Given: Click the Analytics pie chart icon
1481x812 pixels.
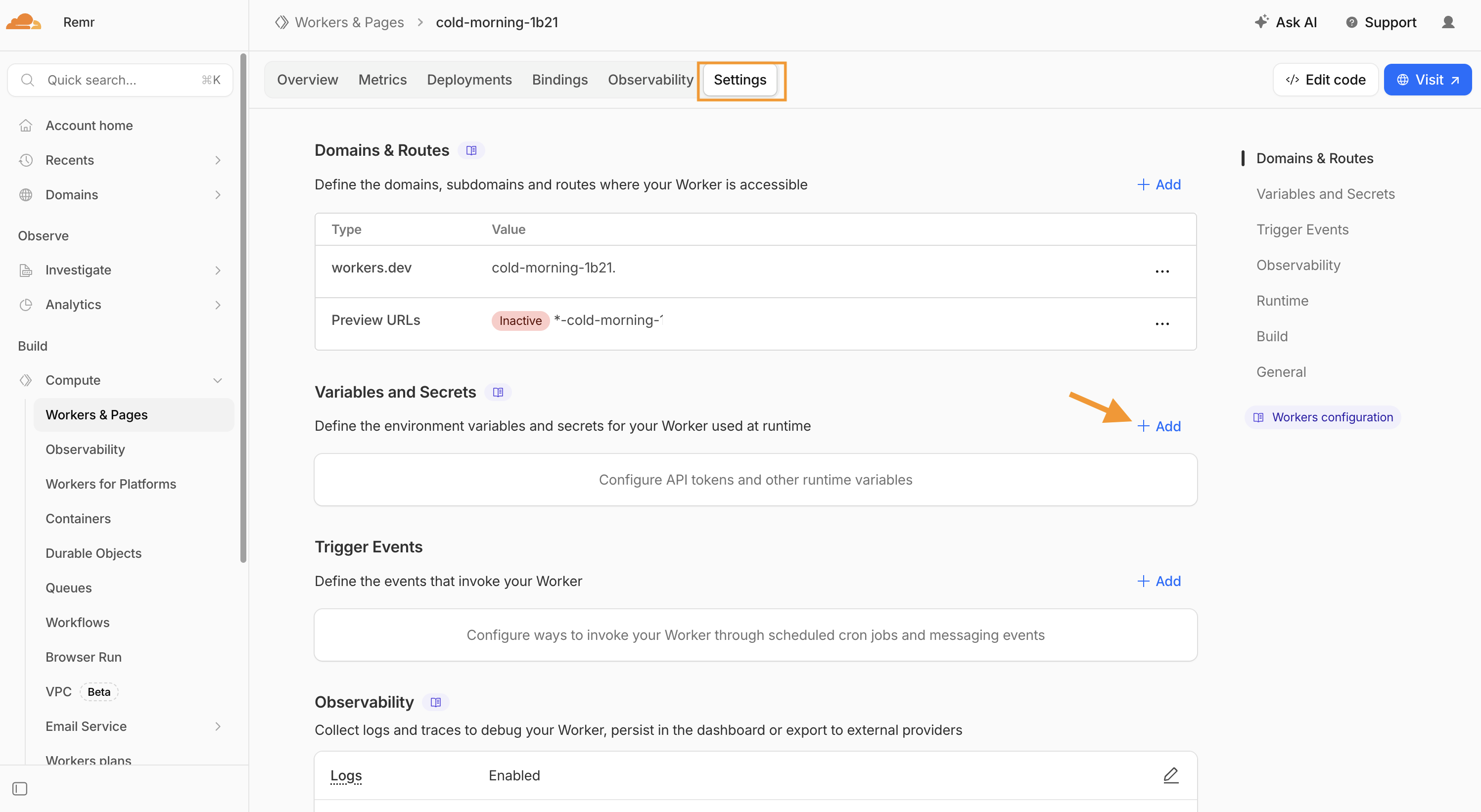Looking at the screenshot, I should pos(26,305).
